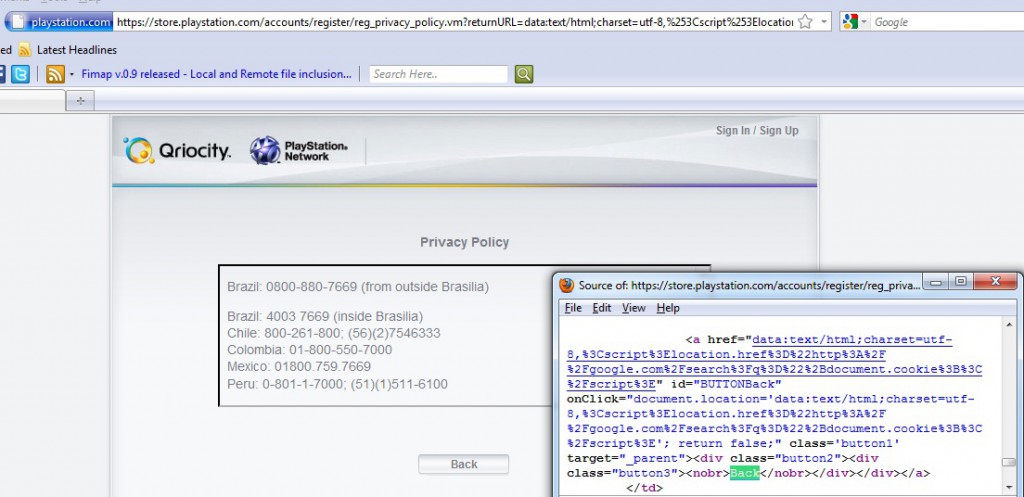
Task: Click the green magnifier search button
Action: (524, 74)
